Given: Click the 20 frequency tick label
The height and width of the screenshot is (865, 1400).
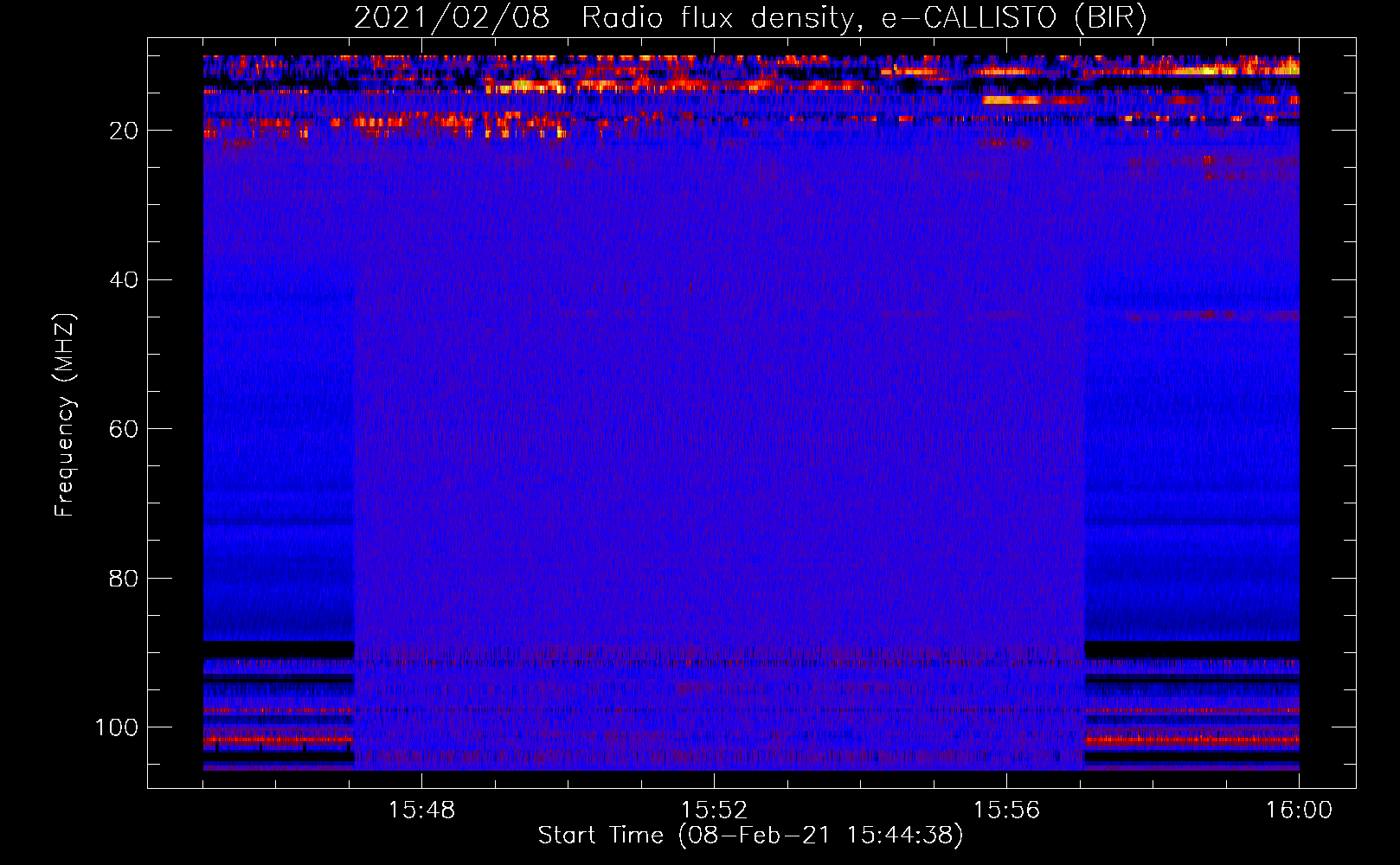Looking at the screenshot, I should click(124, 131).
